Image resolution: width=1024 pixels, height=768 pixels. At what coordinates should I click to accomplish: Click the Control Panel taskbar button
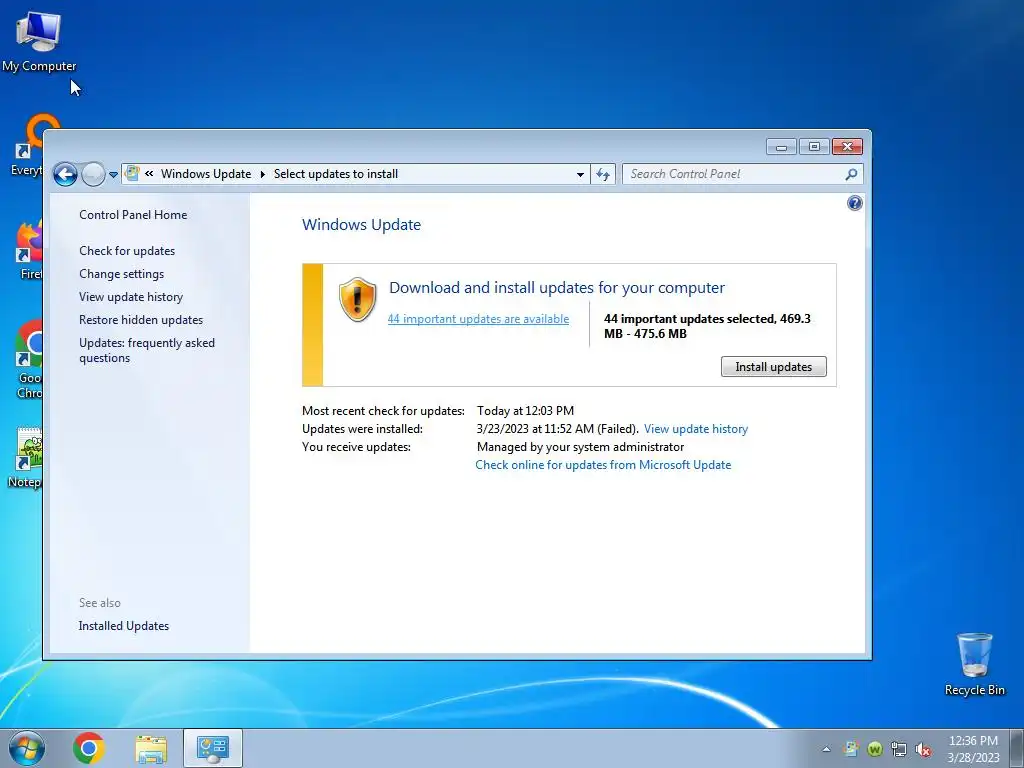(x=212, y=748)
